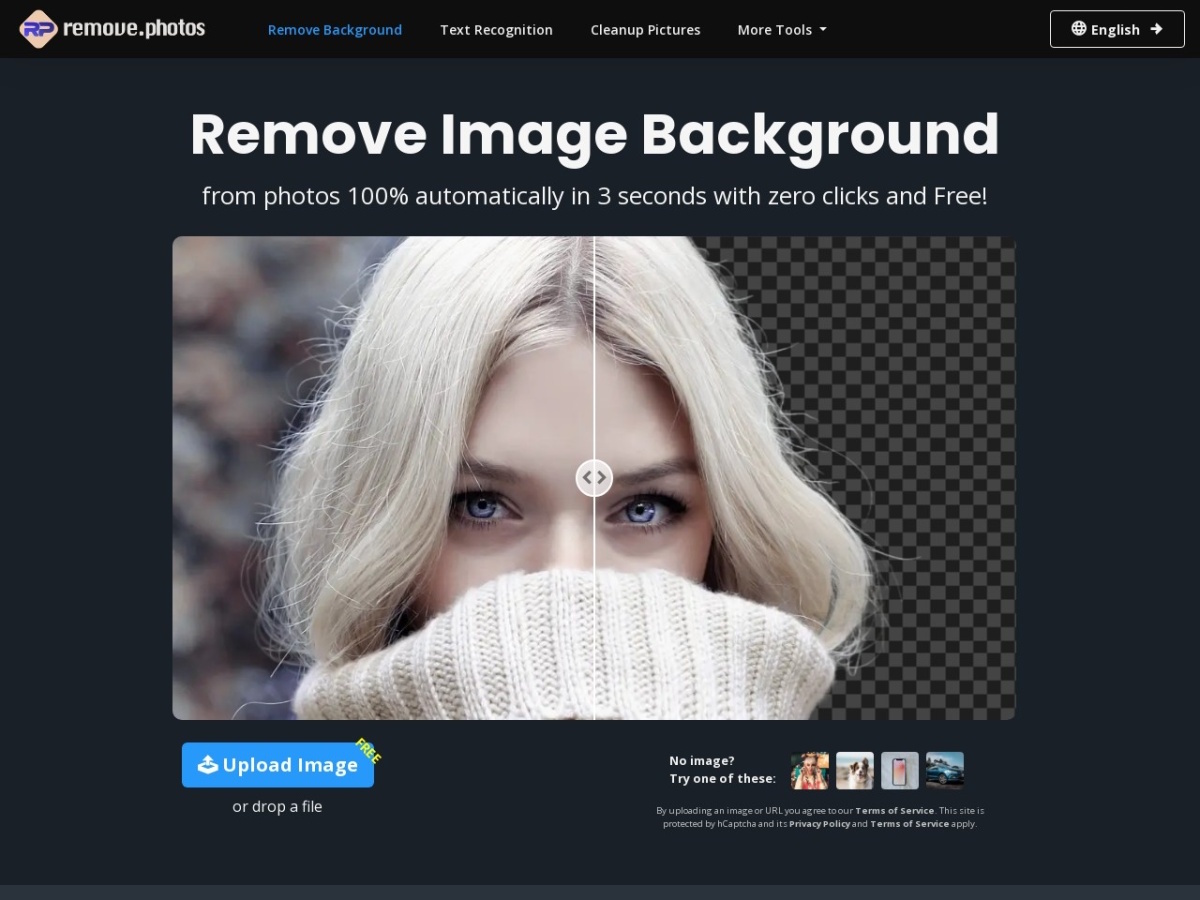Click the remove.photos logo icon

(x=38, y=29)
